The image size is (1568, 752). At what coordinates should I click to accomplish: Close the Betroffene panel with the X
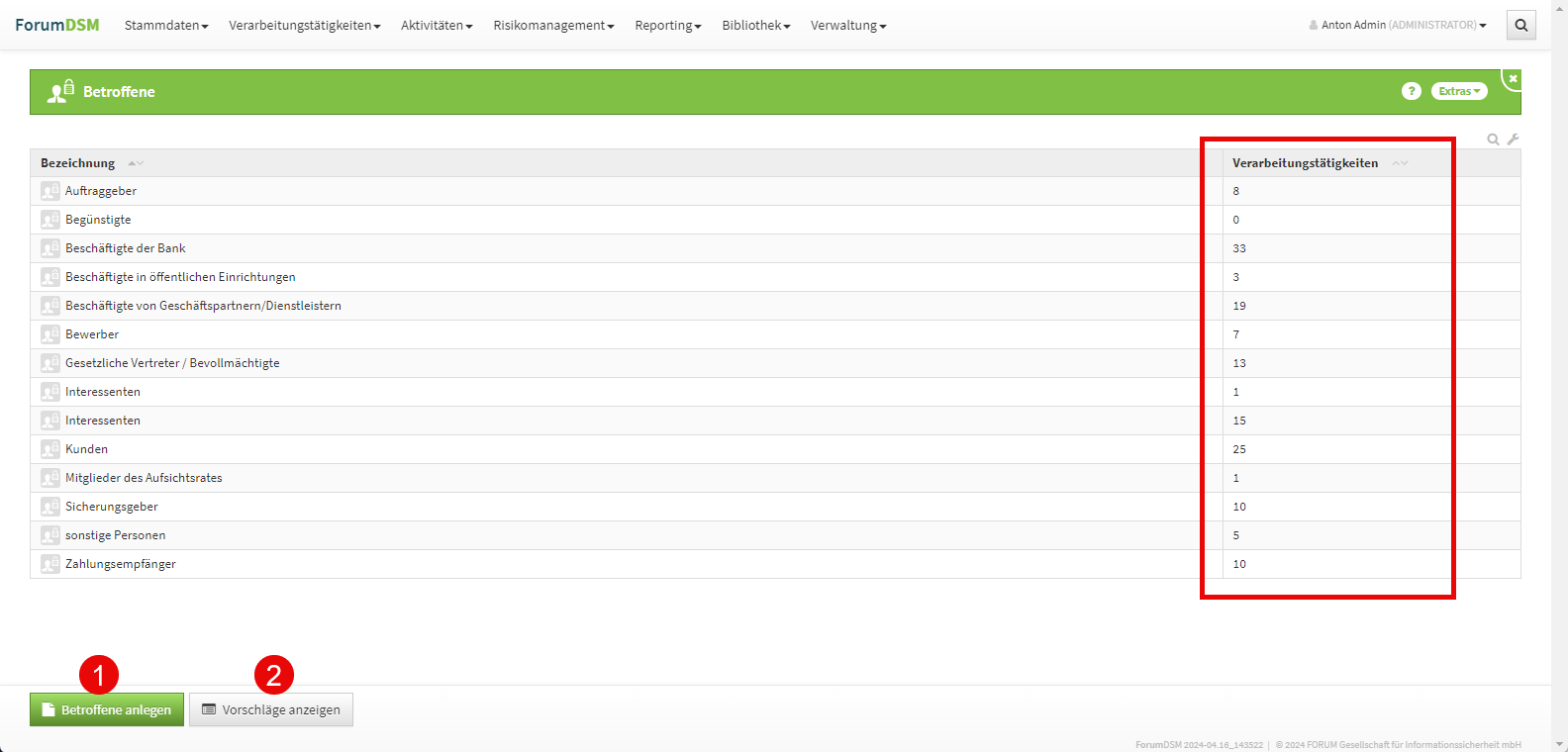(x=1513, y=78)
